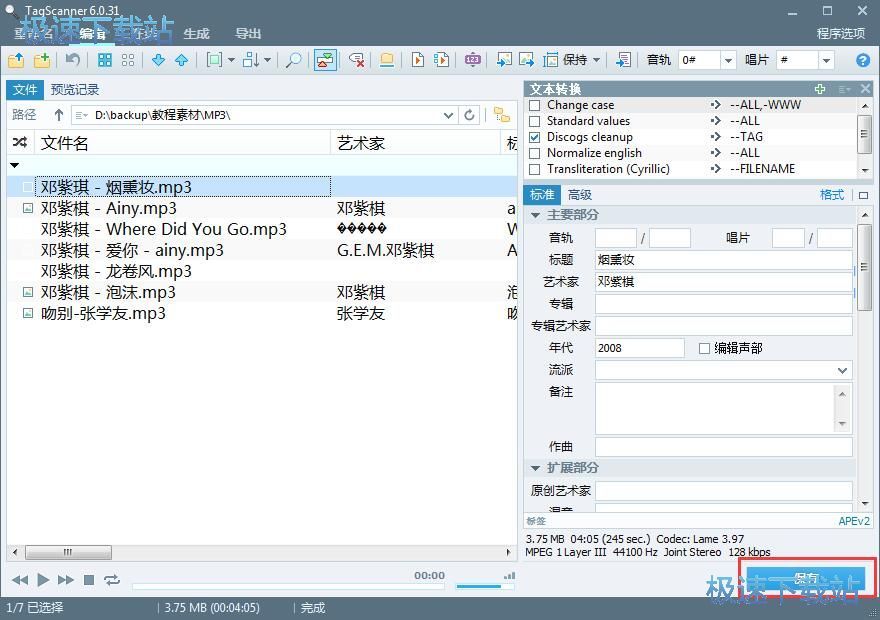880x620 pixels.
Task: Enable the Standard values transform
Action: click(x=535, y=121)
